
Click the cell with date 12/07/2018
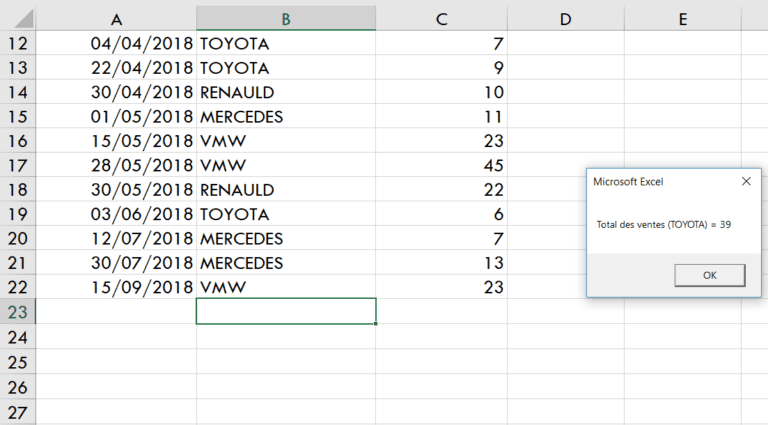(116, 238)
